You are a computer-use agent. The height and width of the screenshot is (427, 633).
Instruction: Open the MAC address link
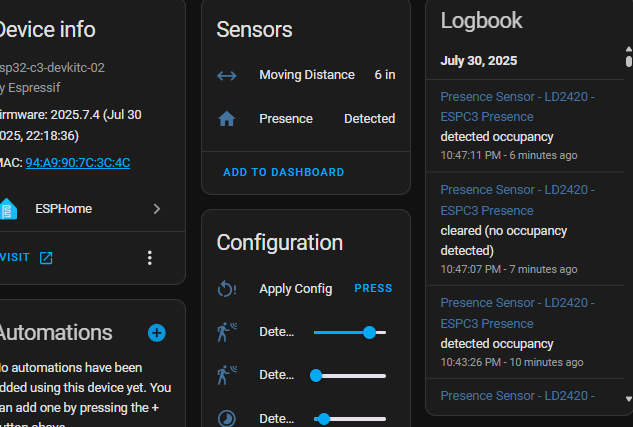(x=78, y=163)
